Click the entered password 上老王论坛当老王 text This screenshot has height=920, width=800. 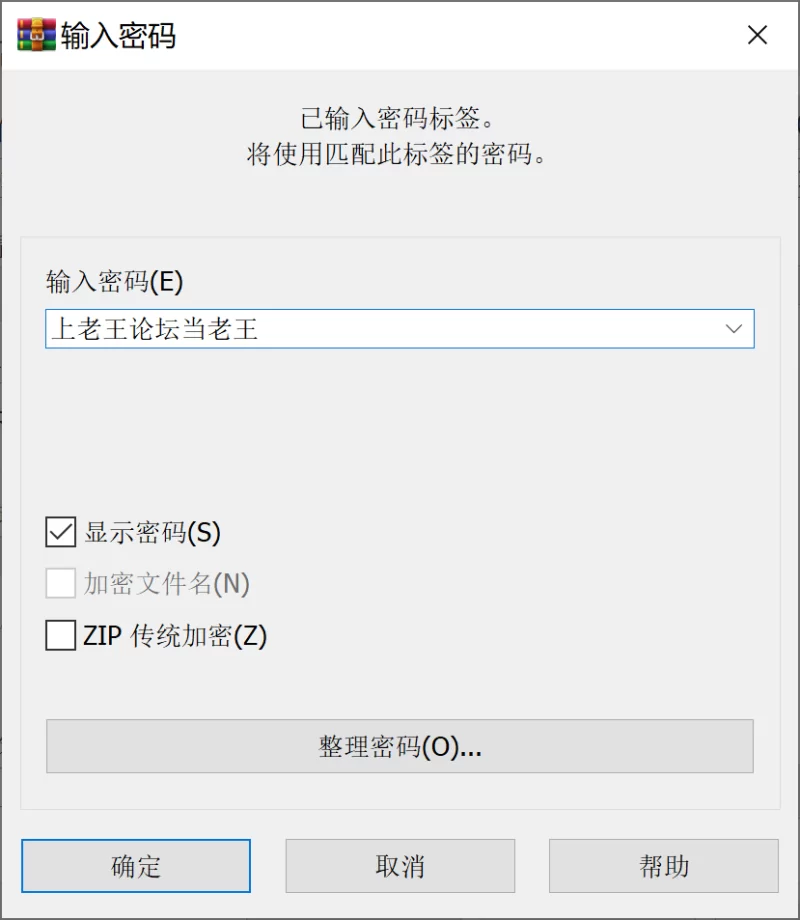(155, 329)
